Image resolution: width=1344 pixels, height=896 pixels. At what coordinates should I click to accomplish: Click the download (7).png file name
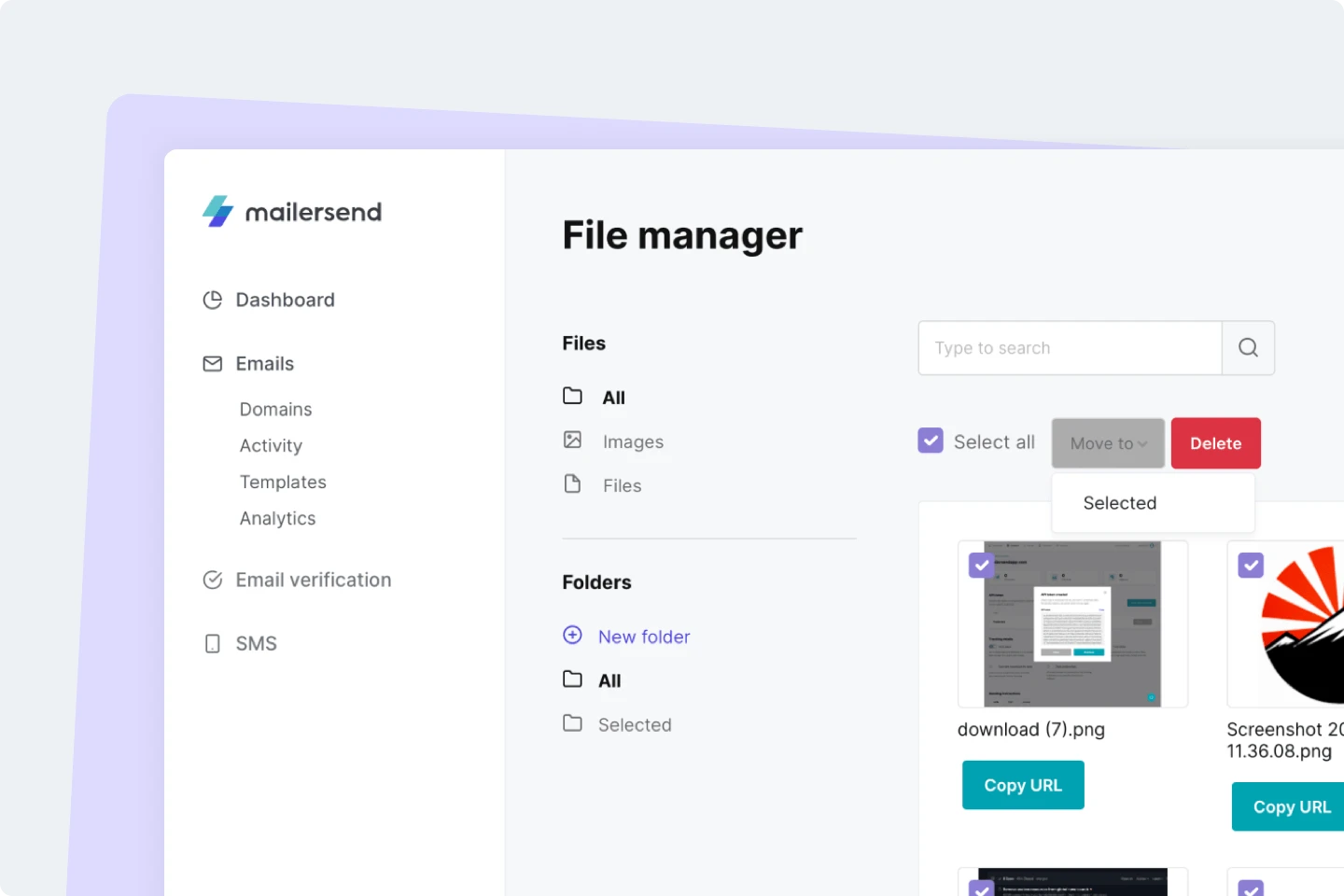click(x=1031, y=729)
